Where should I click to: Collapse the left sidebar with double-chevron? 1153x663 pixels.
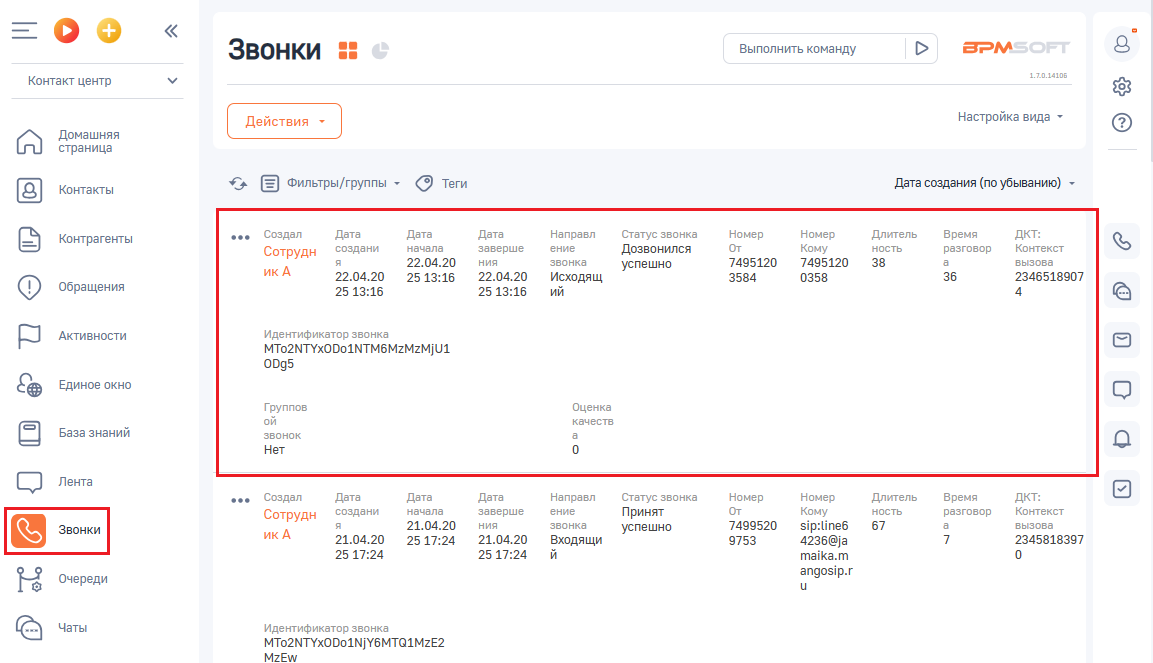pyautogui.click(x=171, y=31)
